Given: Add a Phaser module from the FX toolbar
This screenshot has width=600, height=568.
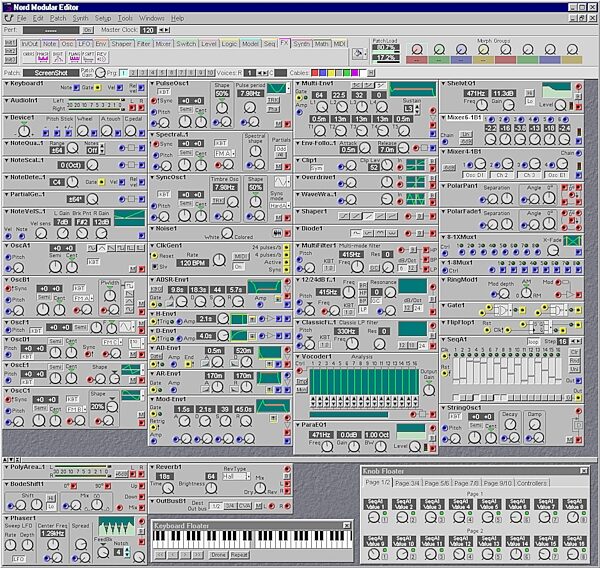Looking at the screenshot, I should (x=43, y=57).
